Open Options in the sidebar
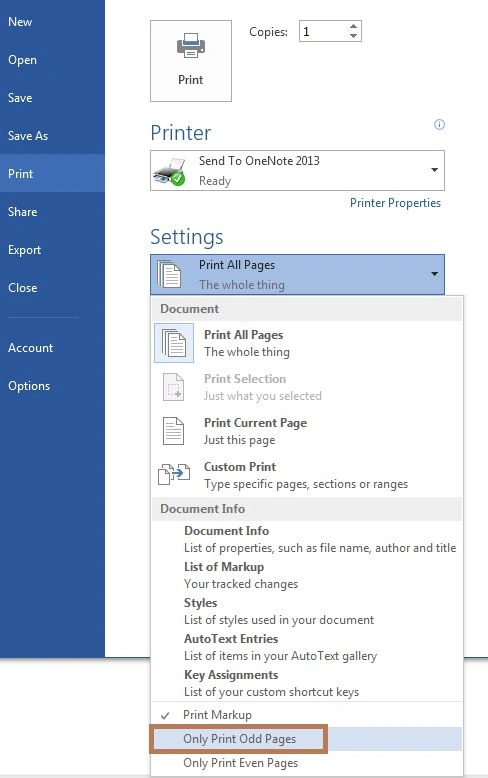 click(x=29, y=386)
